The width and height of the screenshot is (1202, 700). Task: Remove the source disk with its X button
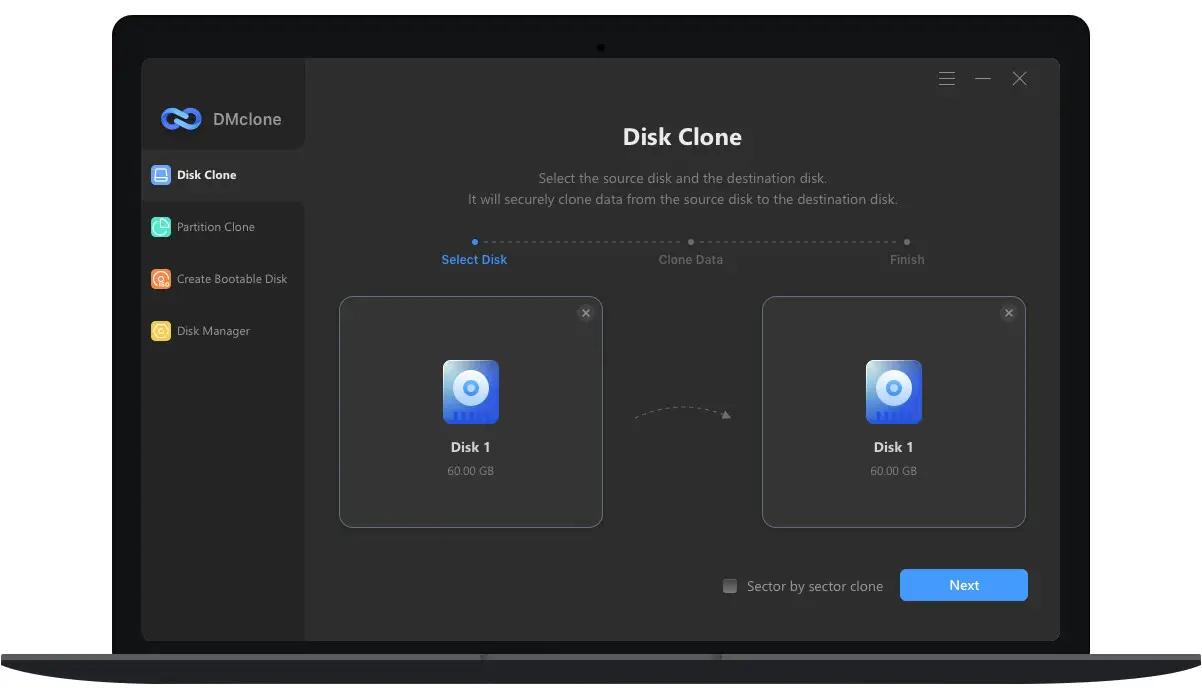(x=586, y=313)
